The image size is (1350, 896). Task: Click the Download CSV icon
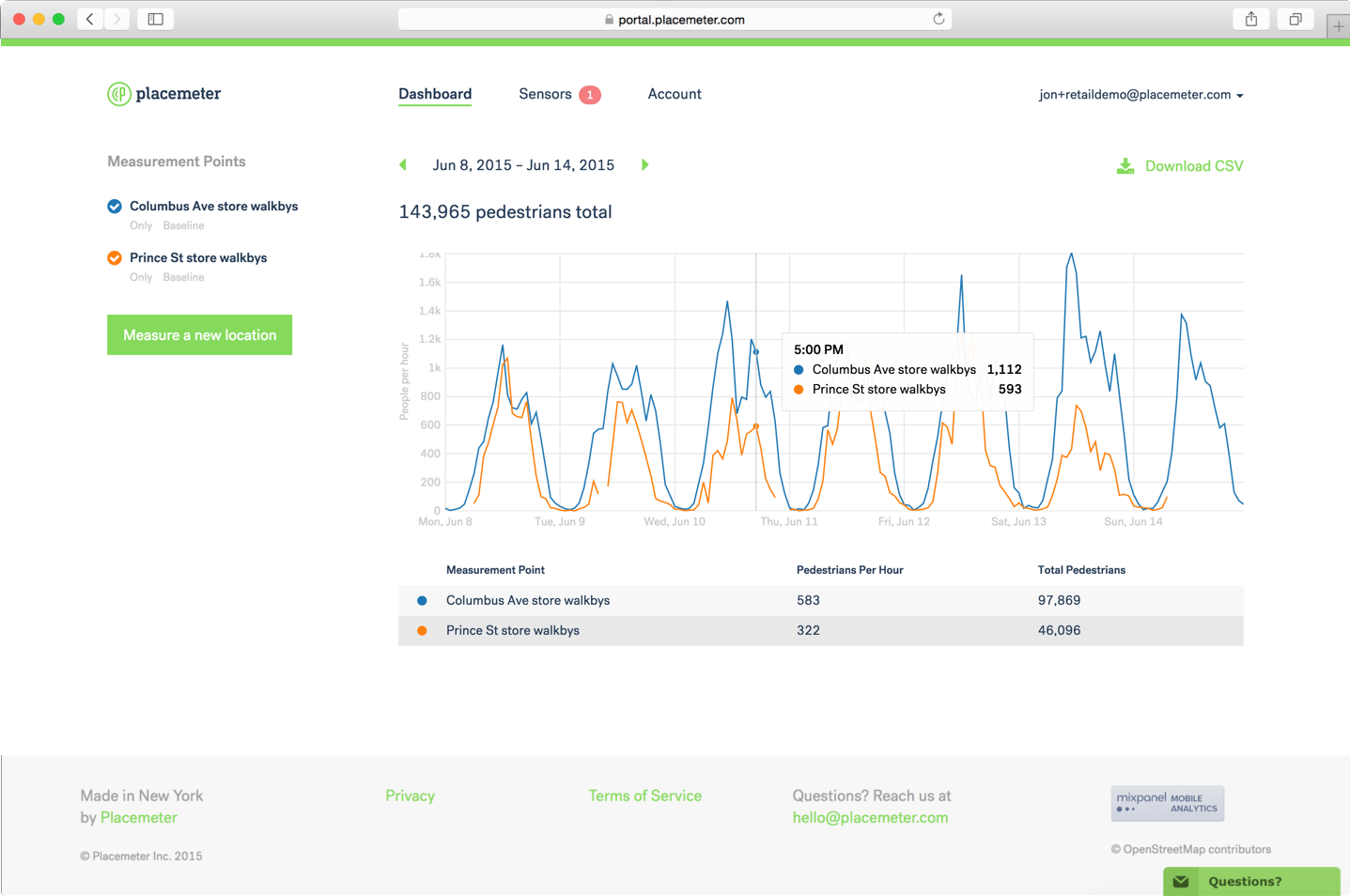pyautogui.click(x=1125, y=166)
